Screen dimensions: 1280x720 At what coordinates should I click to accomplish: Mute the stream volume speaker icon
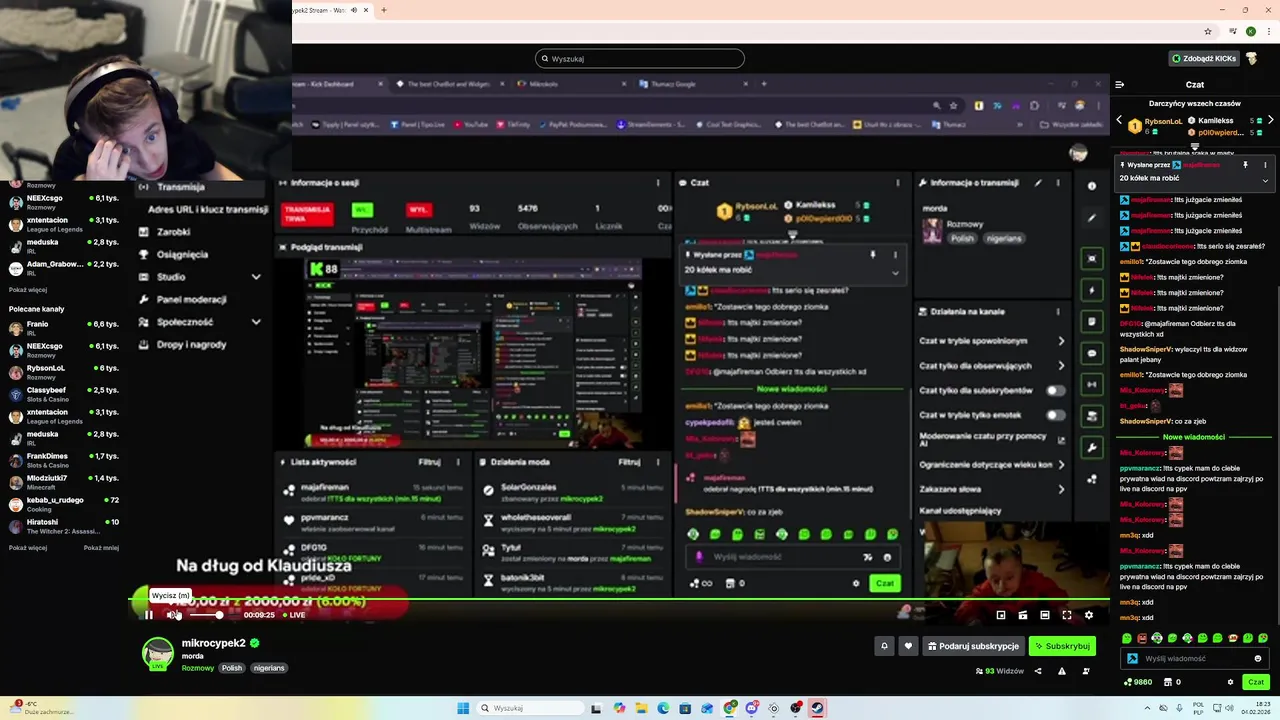point(172,615)
